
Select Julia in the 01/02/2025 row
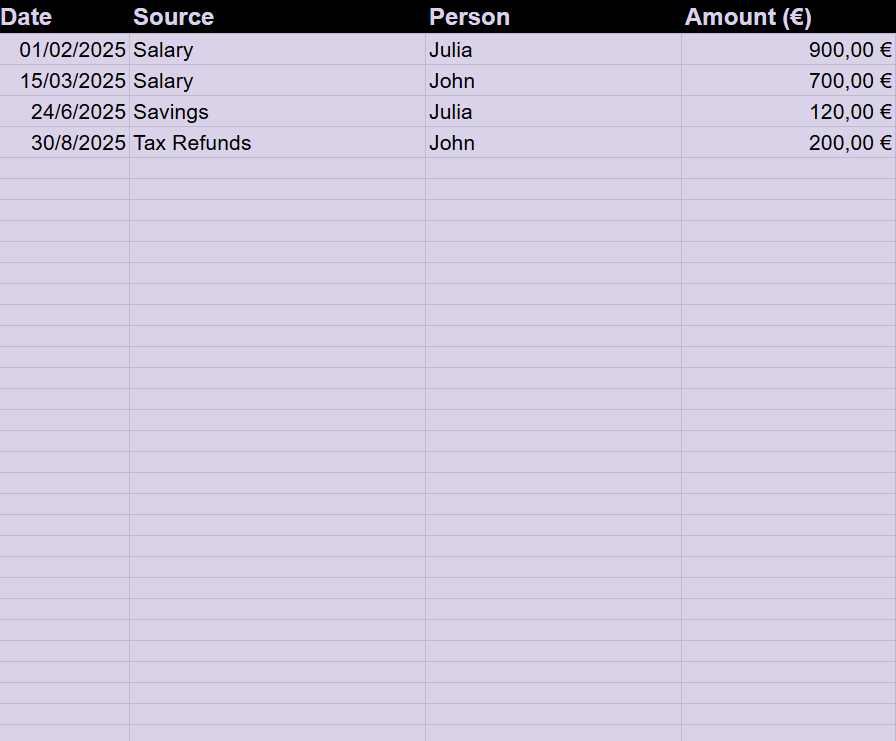(x=451, y=50)
